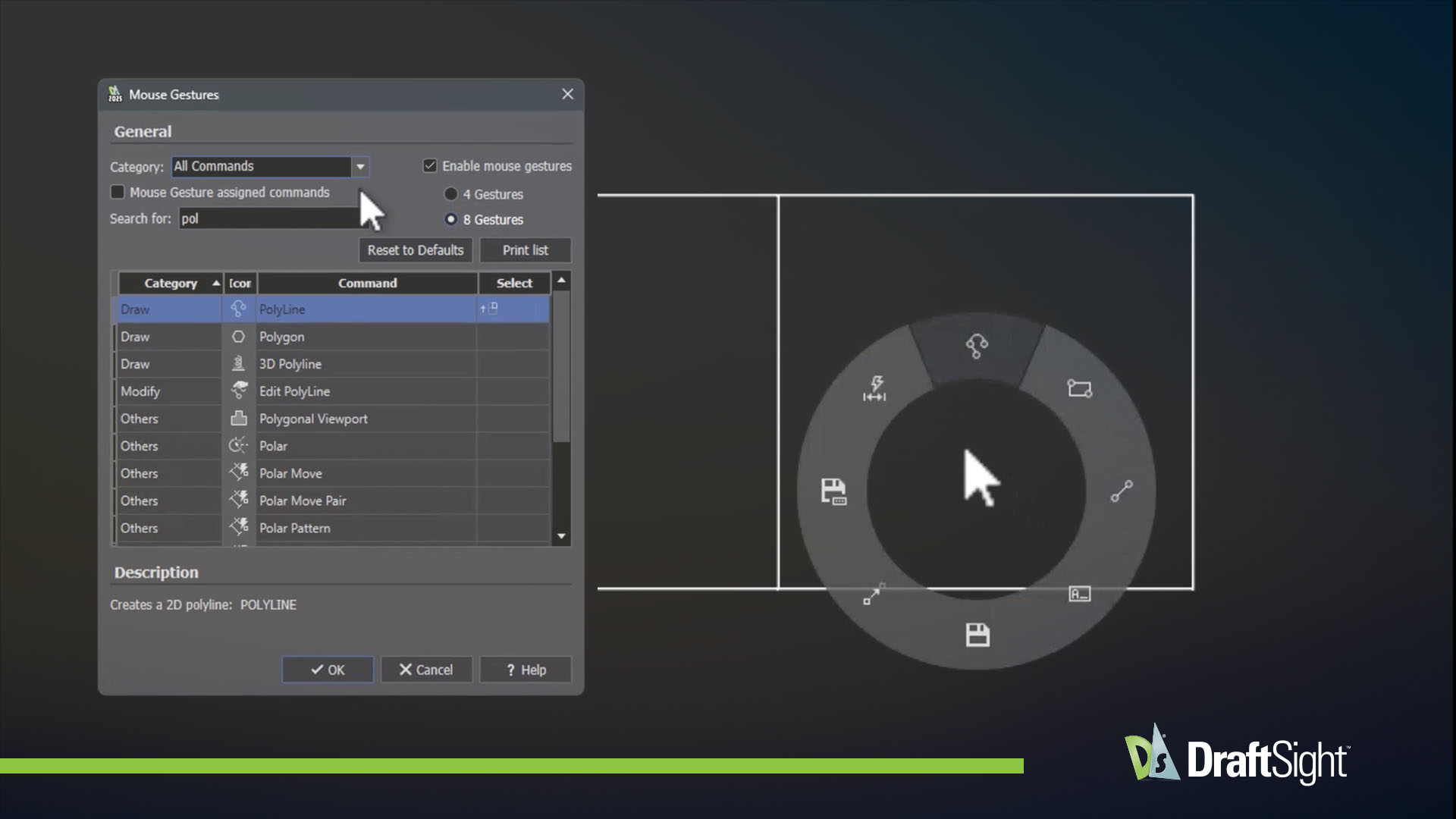Select the Polygon command row
This screenshot has height=819, width=1456.
click(x=332, y=336)
